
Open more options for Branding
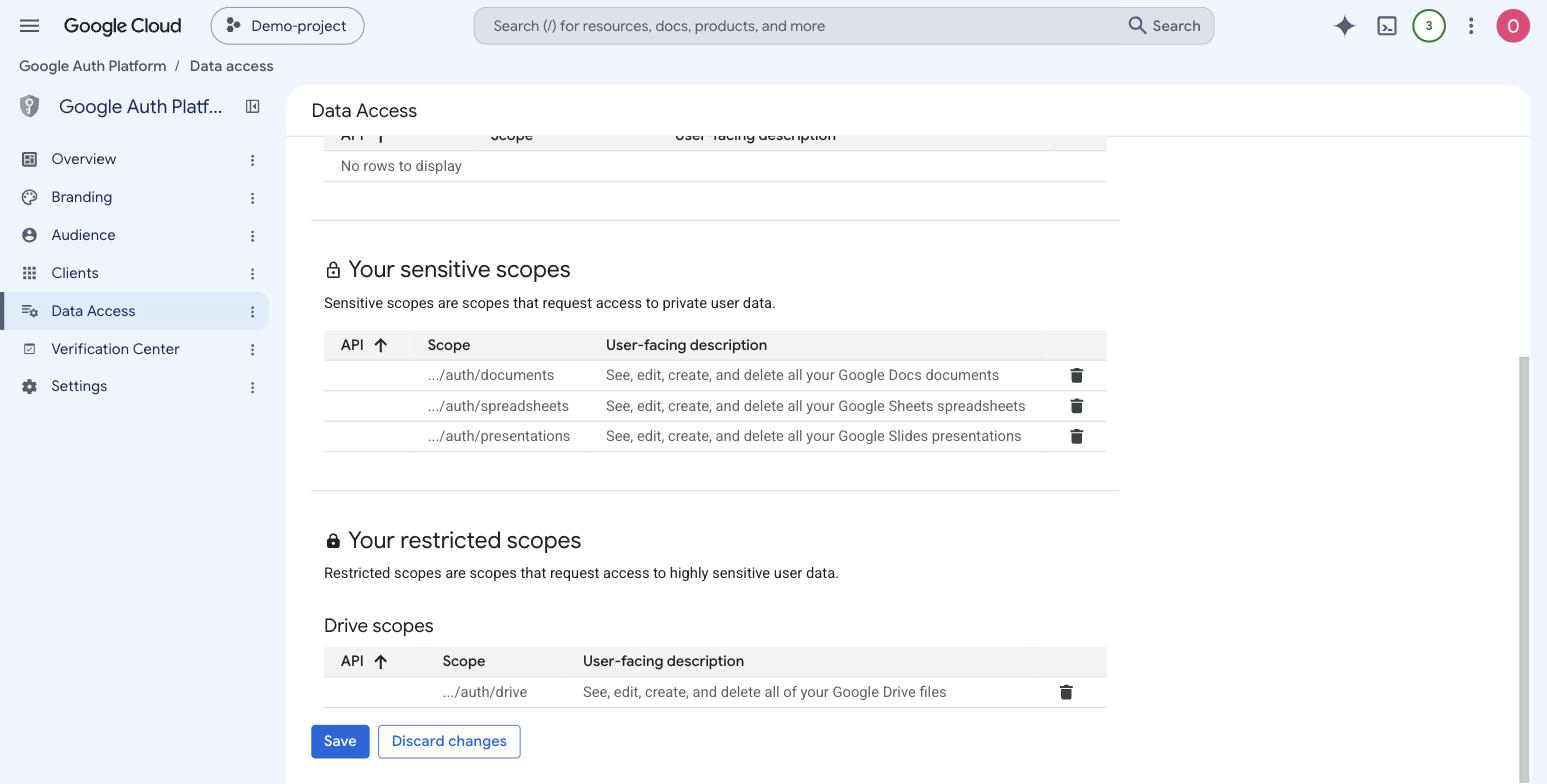click(x=252, y=198)
